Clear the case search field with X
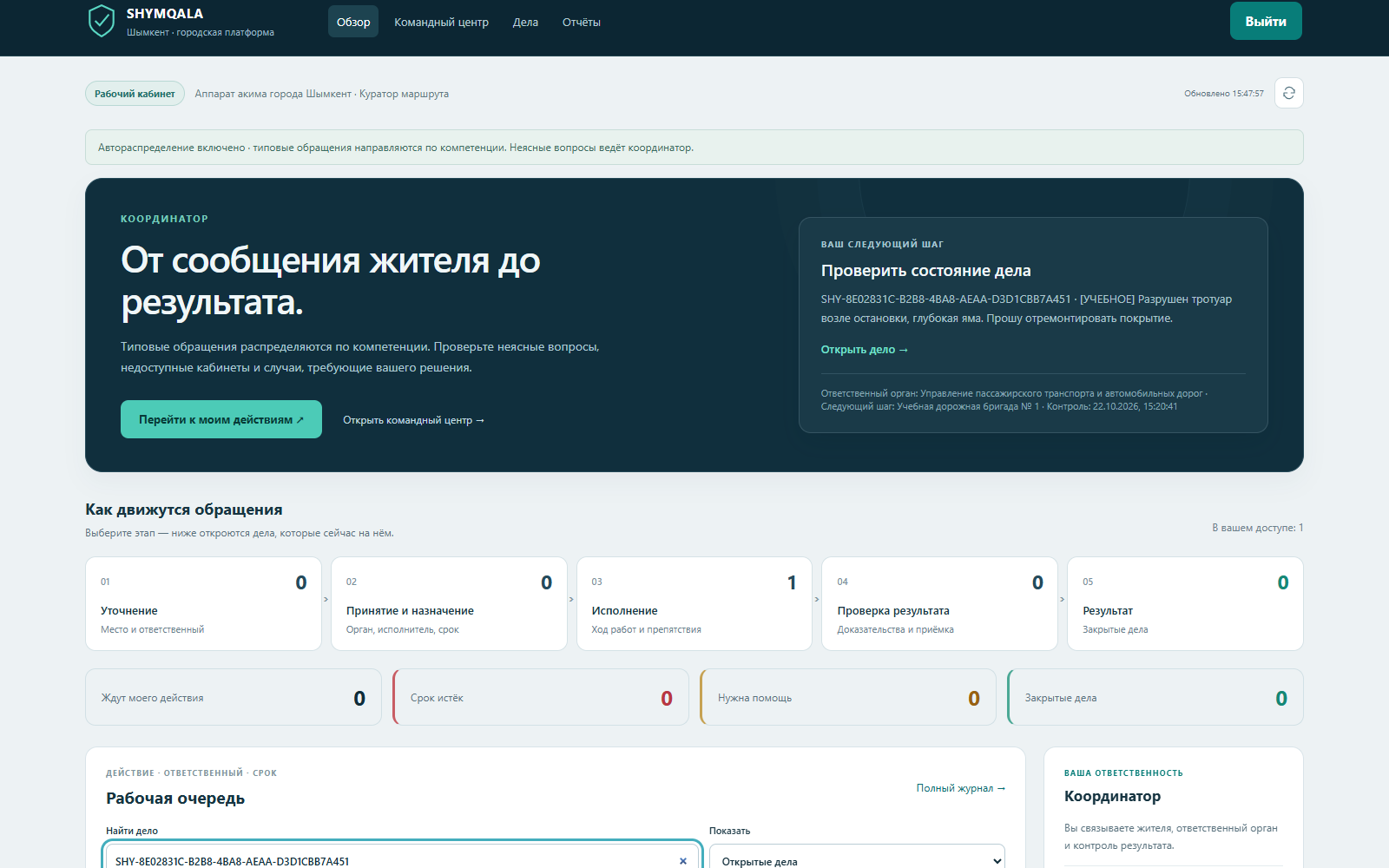This screenshot has width=1389, height=868. point(683,861)
